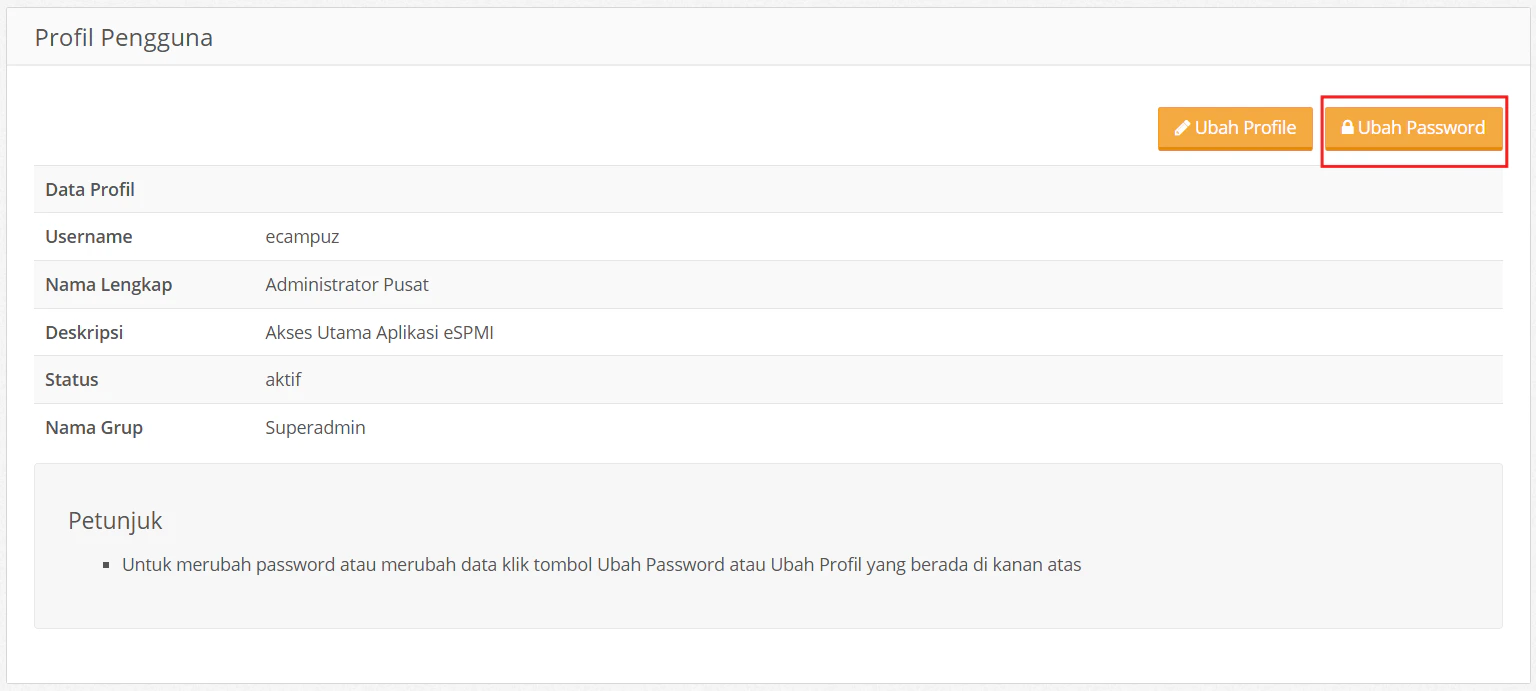Click the Nama Grup row label

[x=94, y=427]
